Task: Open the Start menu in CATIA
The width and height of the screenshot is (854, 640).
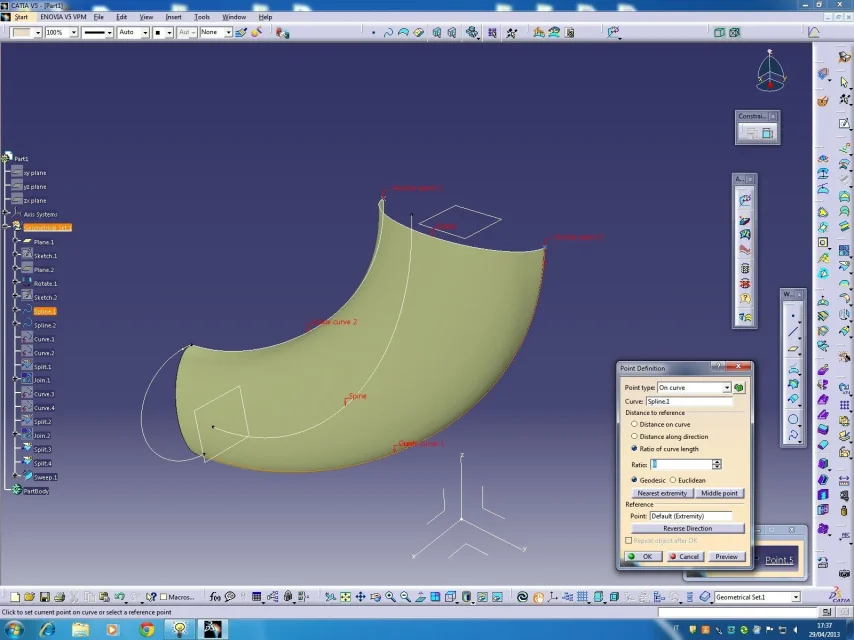Action: (x=21, y=17)
